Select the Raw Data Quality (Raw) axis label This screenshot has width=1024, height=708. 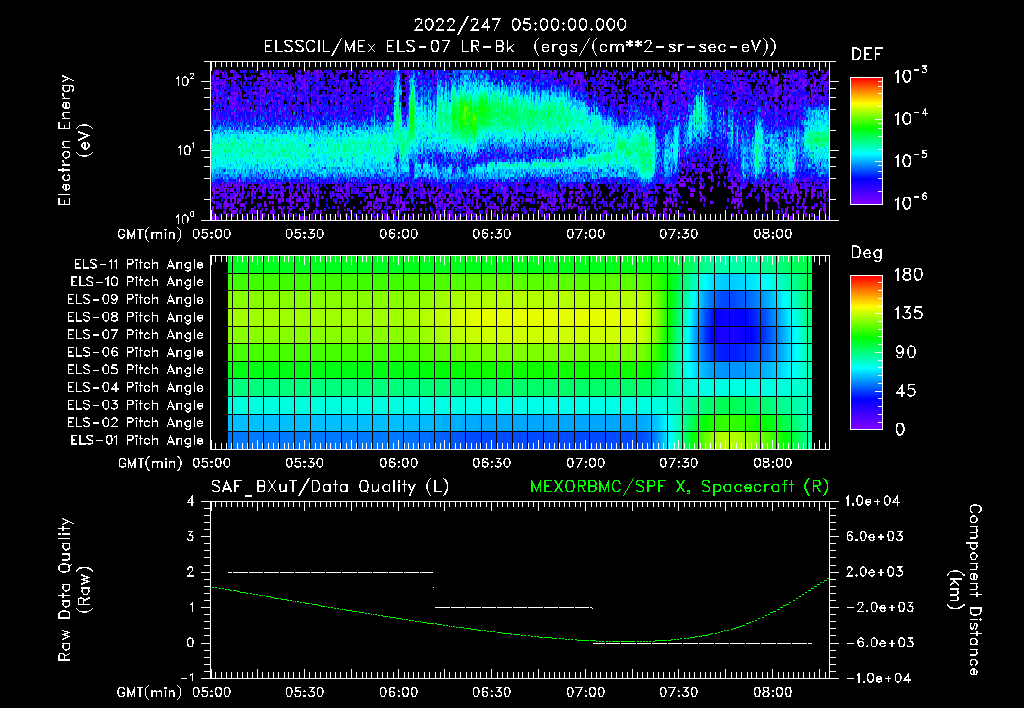(x=73, y=590)
